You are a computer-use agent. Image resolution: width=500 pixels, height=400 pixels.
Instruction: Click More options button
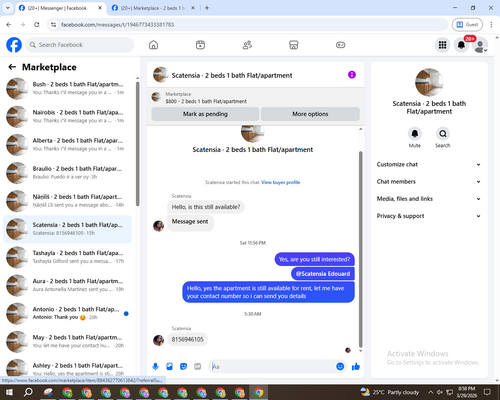[310, 114]
